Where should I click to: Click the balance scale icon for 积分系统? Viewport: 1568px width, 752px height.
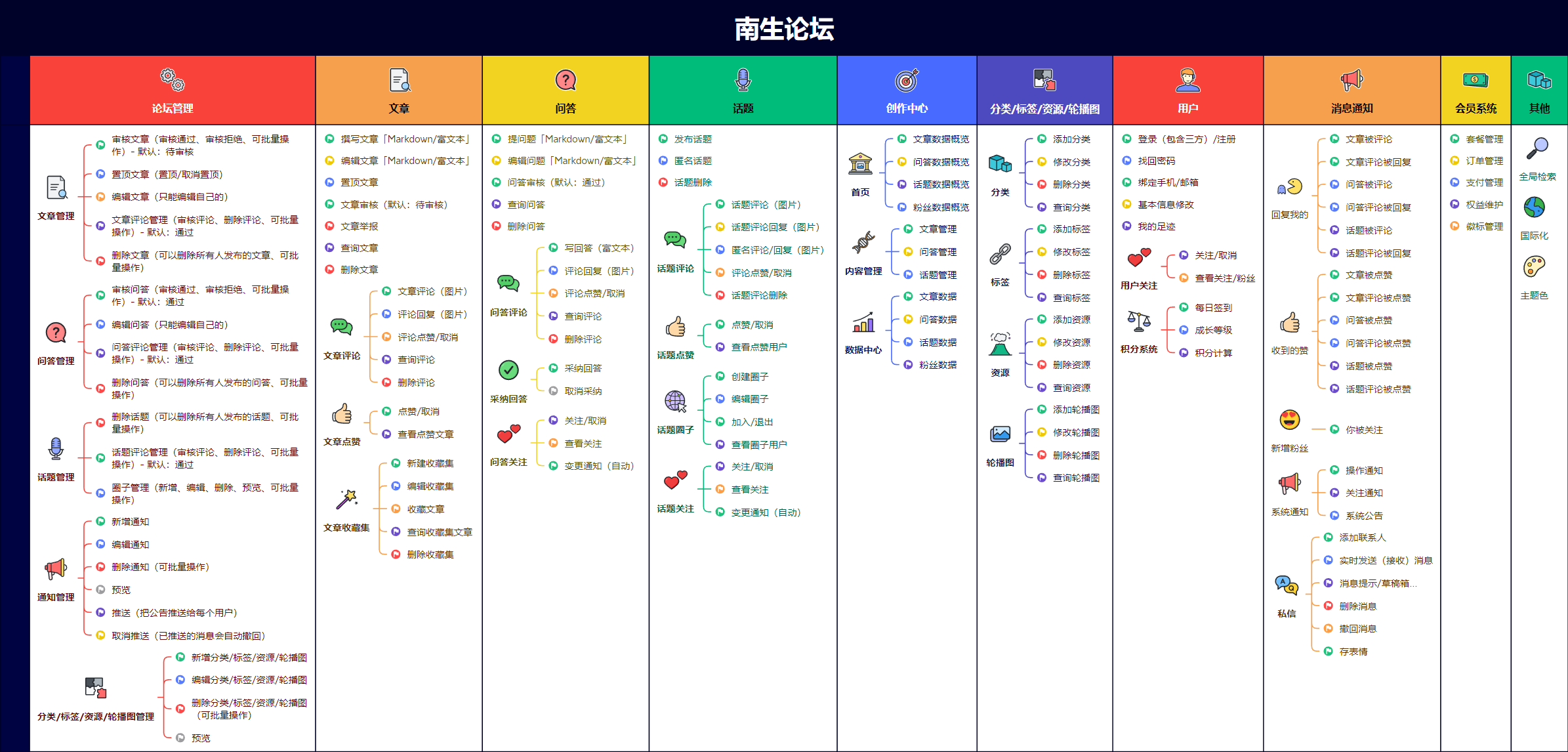(1139, 321)
